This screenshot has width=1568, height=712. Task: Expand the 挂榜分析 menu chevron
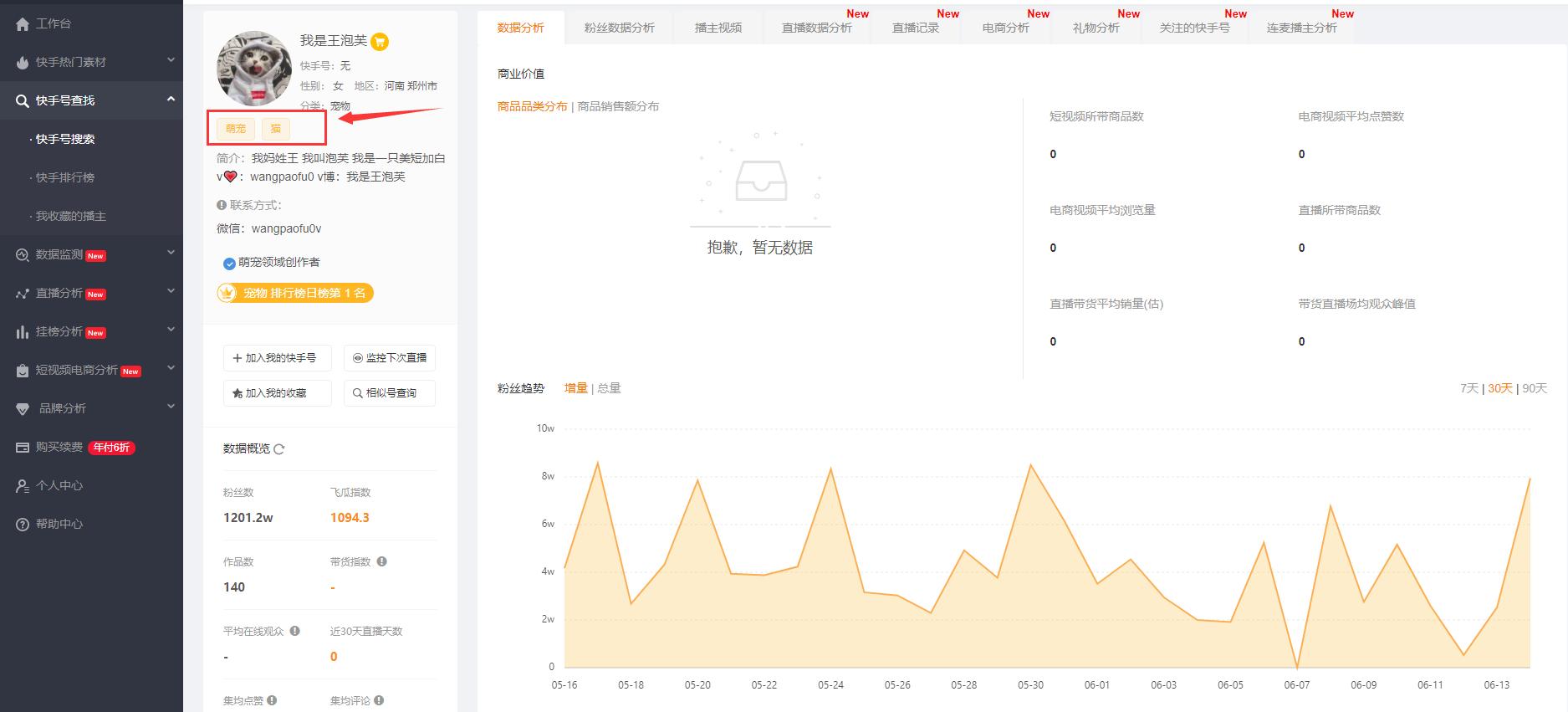click(x=171, y=330)
